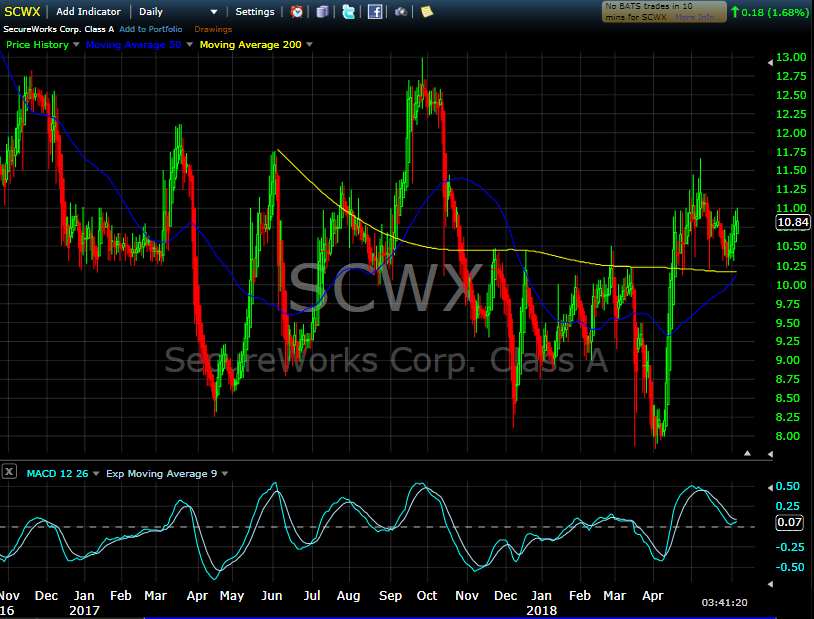Select the Moving Average 200 label
814x619 pixels.
point(251,45)
